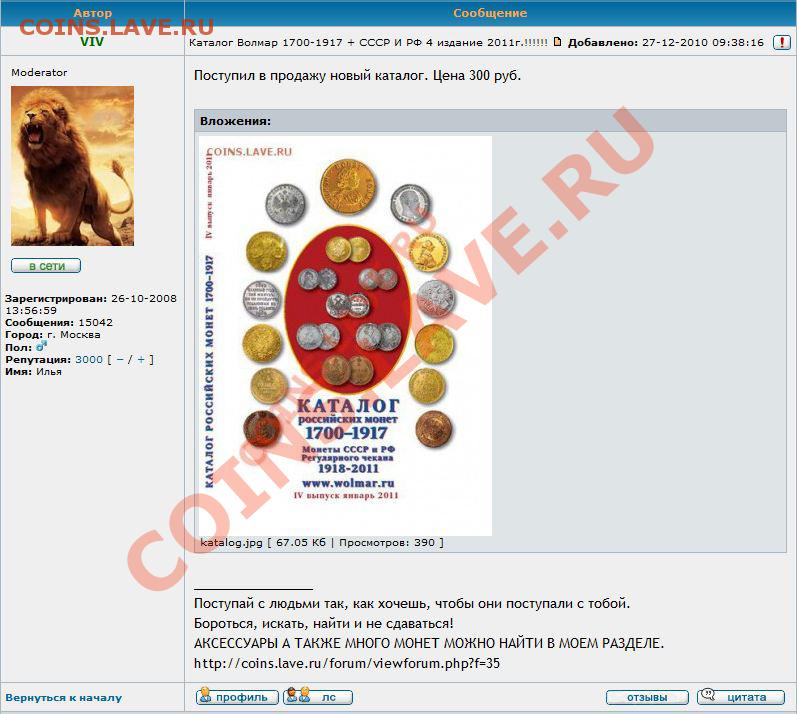Click reputation value 3000
The height and width of the screenshot is (714, 797).
89,359
